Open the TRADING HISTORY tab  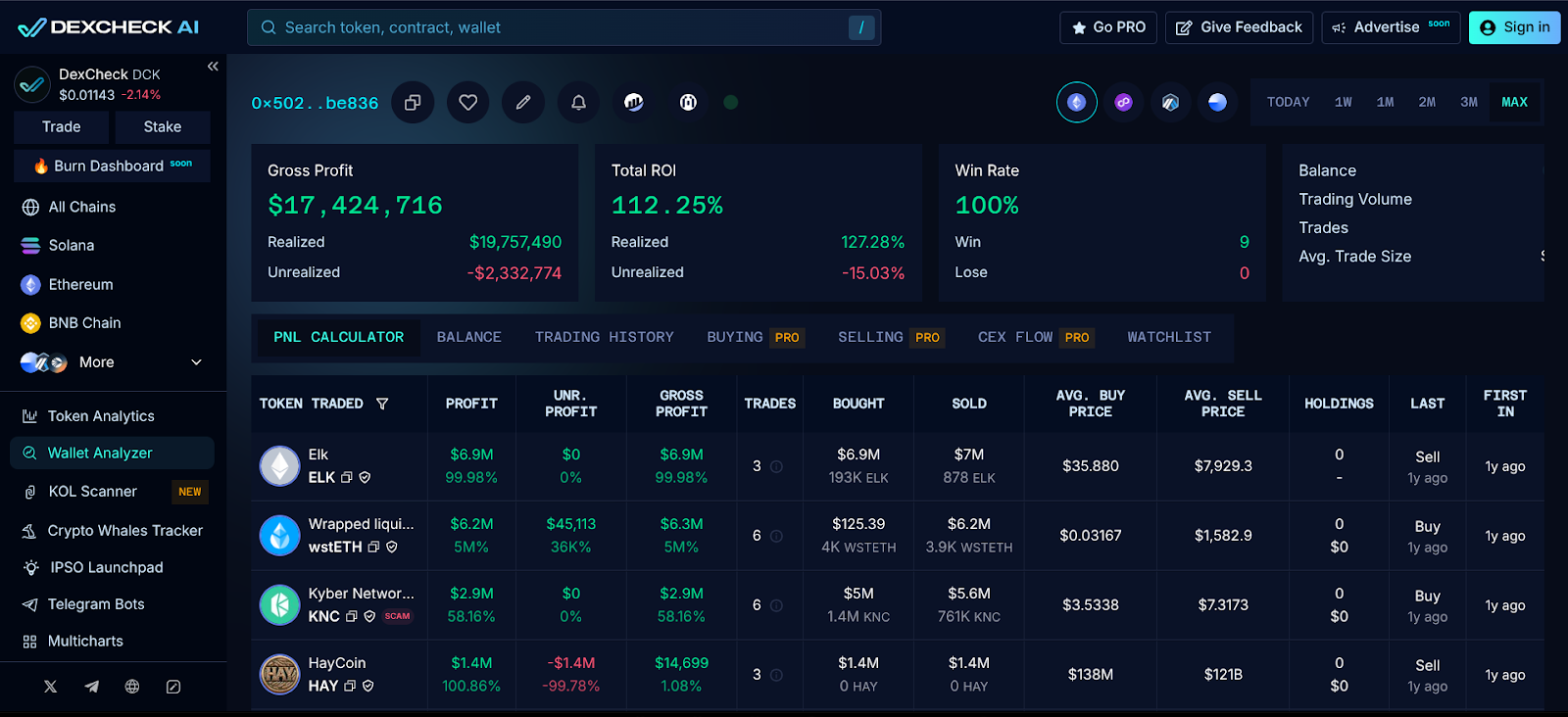(x=605, y=337)
